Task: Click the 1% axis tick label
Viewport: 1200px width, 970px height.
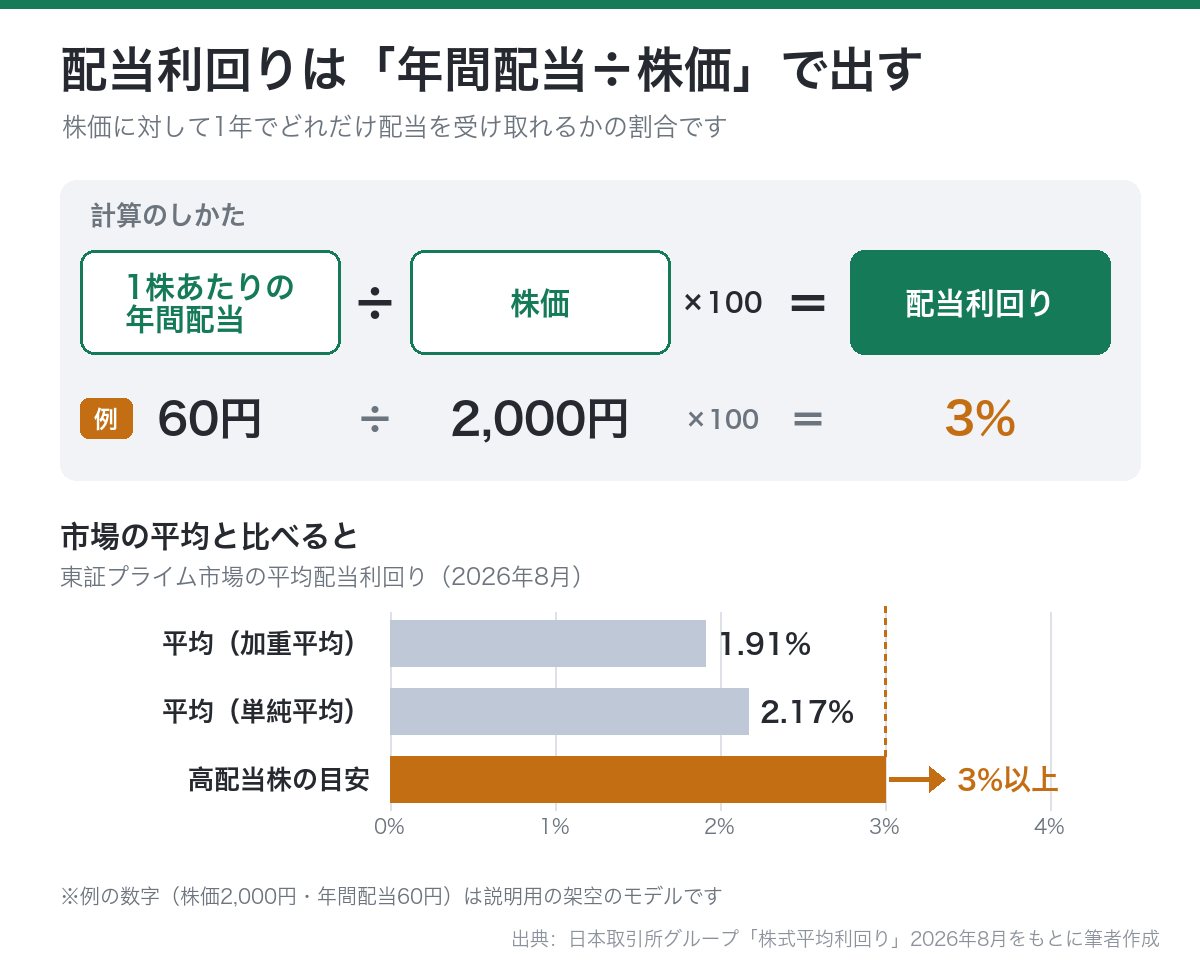Action: coord(555,827)
